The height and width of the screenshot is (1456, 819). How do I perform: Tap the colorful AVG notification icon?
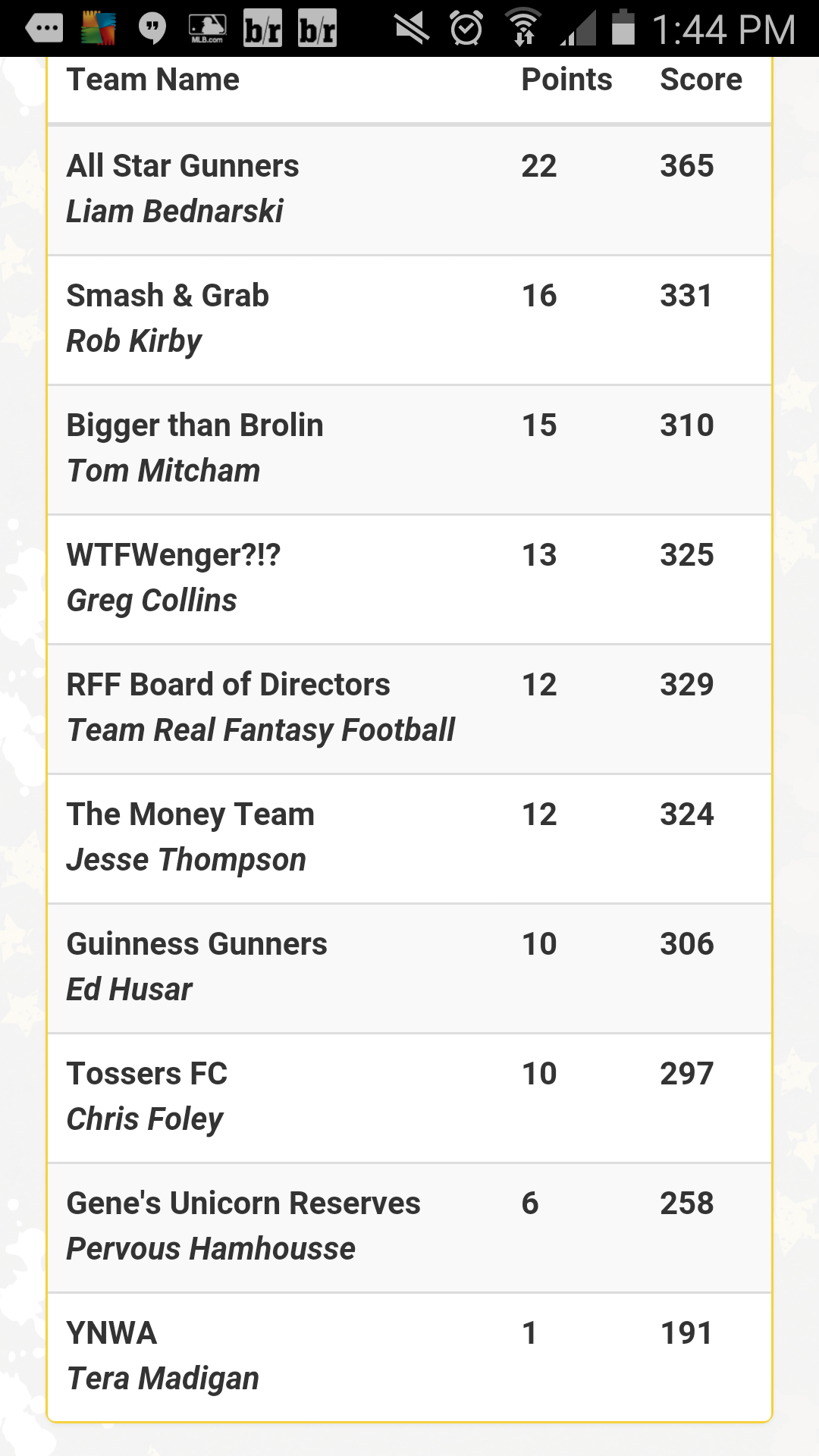click(x=99, y=29)
